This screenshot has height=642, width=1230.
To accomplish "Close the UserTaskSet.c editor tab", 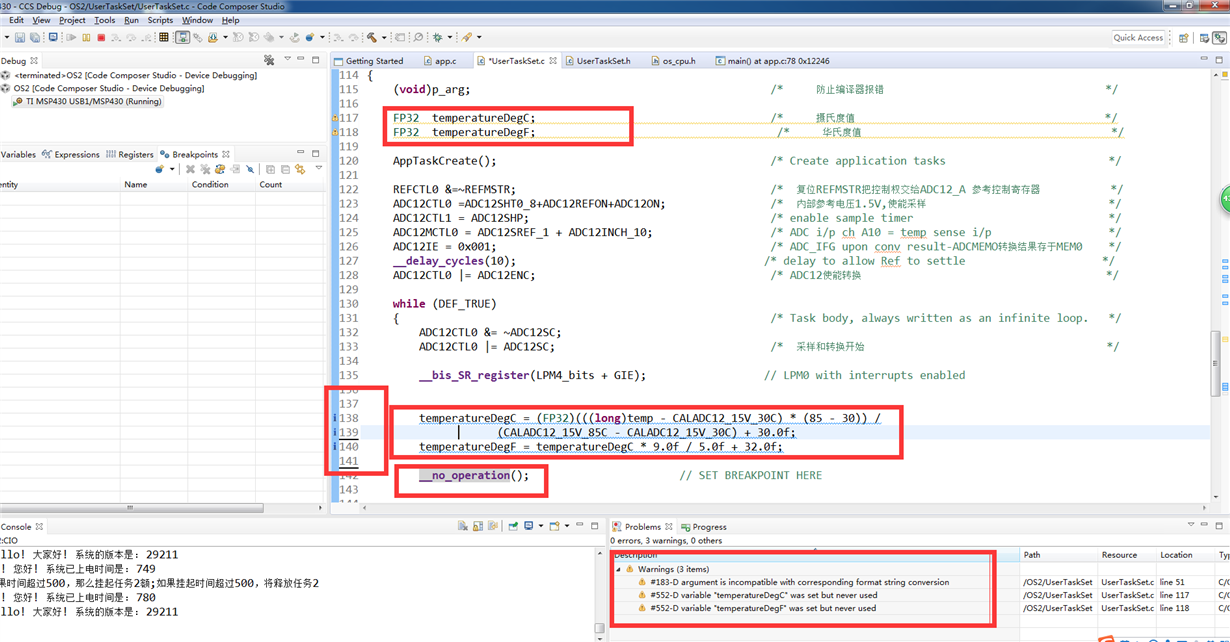I will tap(553, 61).
